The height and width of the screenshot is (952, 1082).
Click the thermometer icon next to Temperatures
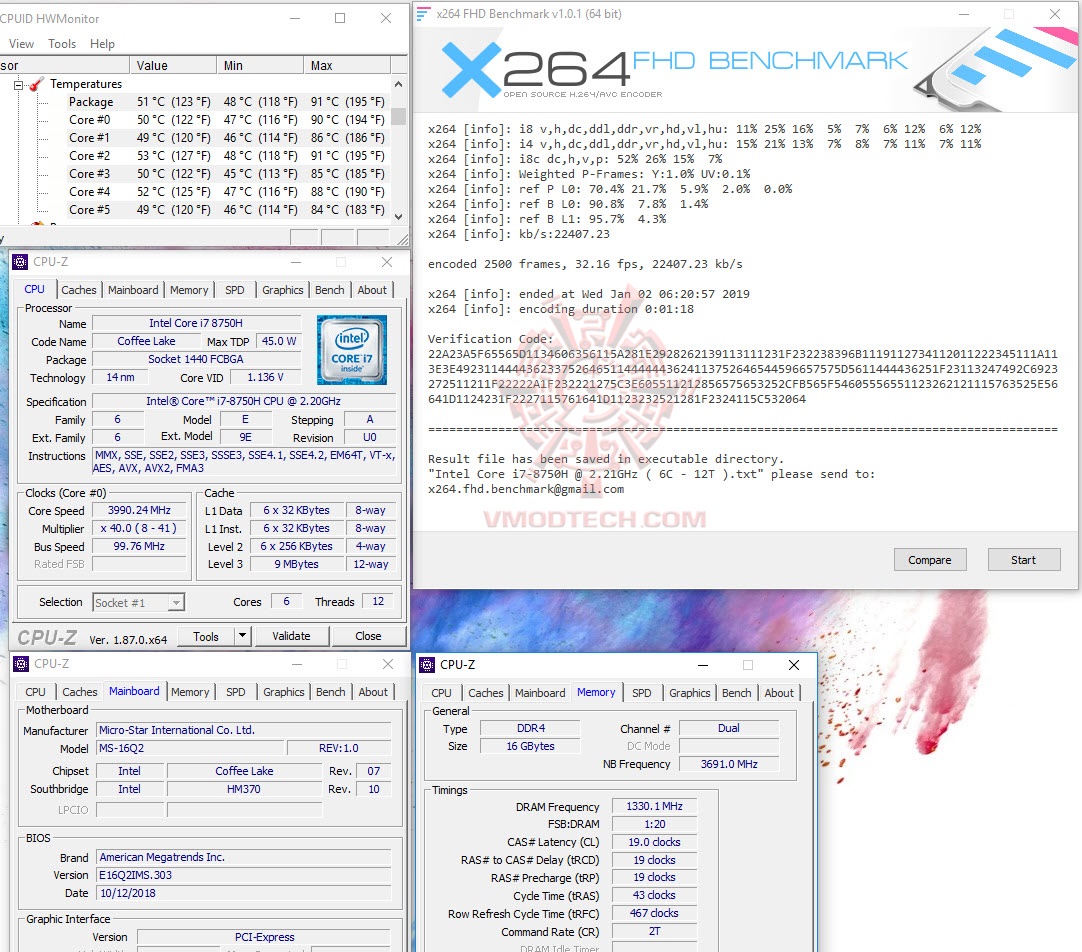37,84
